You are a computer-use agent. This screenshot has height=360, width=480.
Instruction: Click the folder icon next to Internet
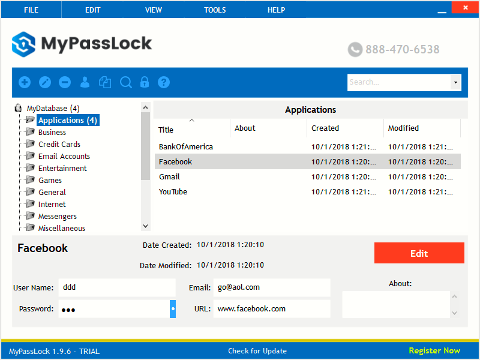pos(30,204)
